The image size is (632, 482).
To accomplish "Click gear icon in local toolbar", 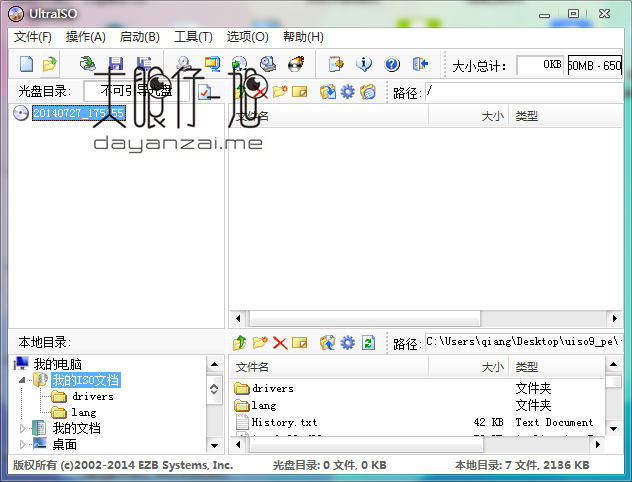I will tap(347, 343).
